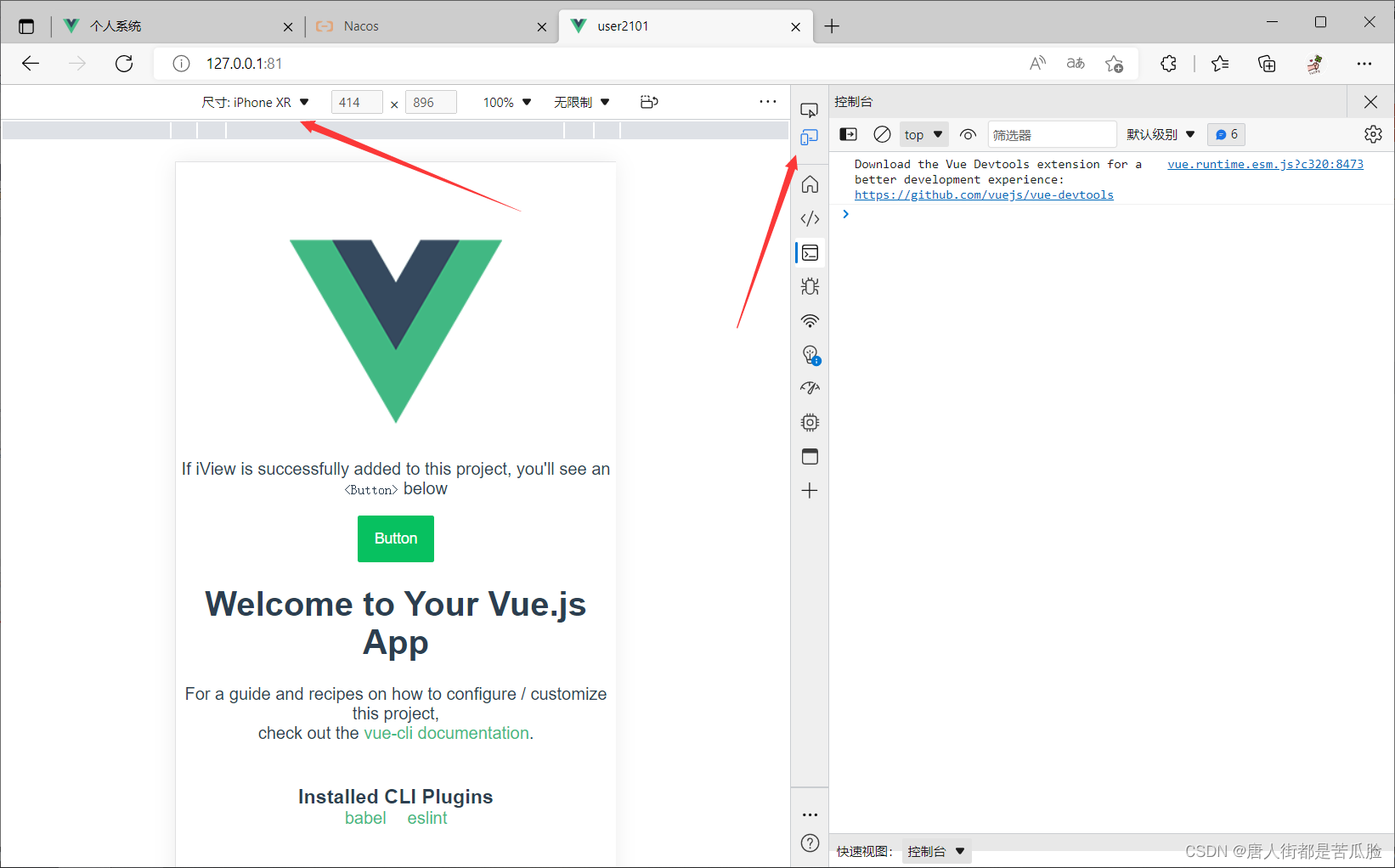Viewport: 1395px width, 868px height.
Task: Click the 6 issues badge
Action: click(1226, 134)
